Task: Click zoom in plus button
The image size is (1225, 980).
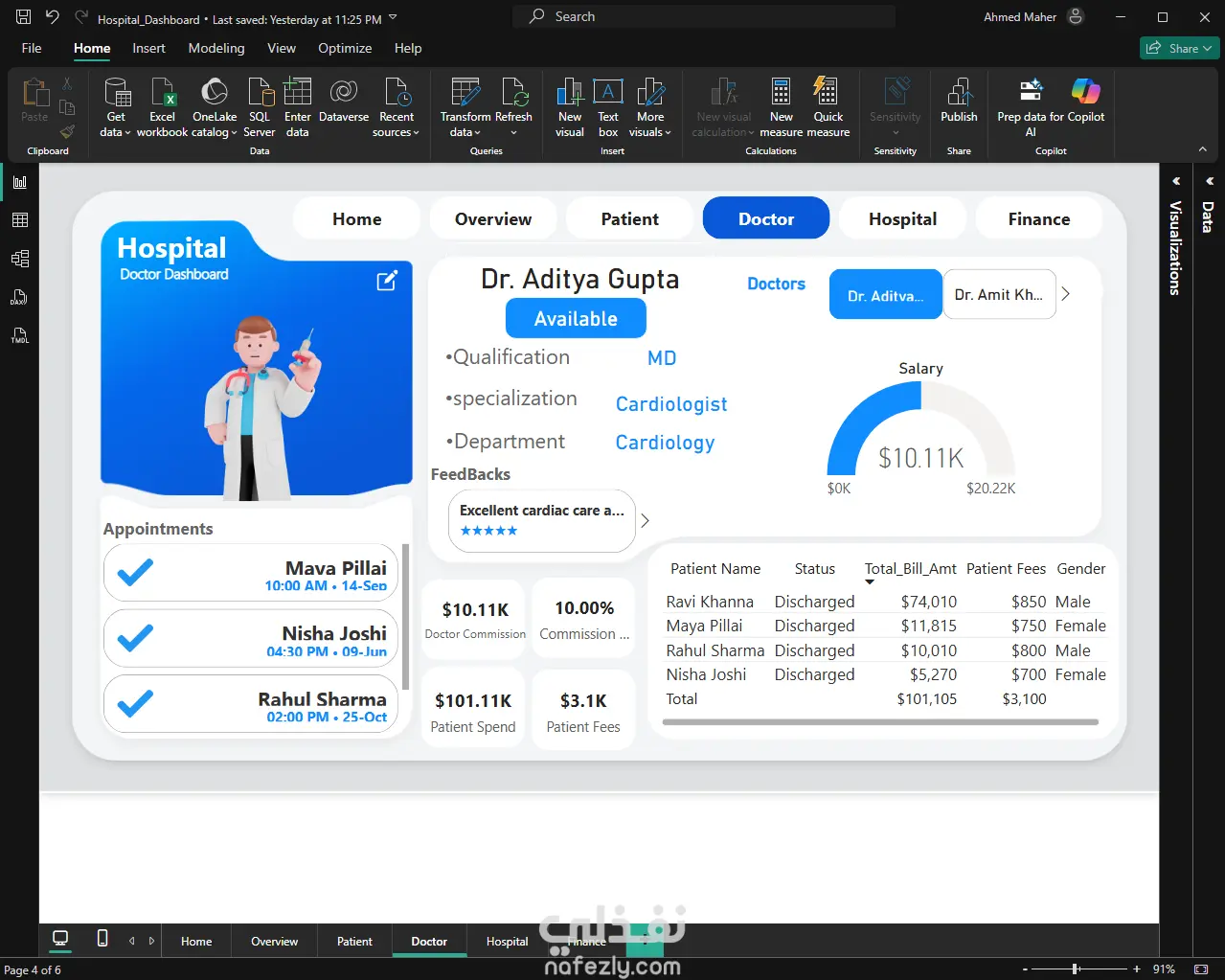Action: click(x=1137, y=969)
